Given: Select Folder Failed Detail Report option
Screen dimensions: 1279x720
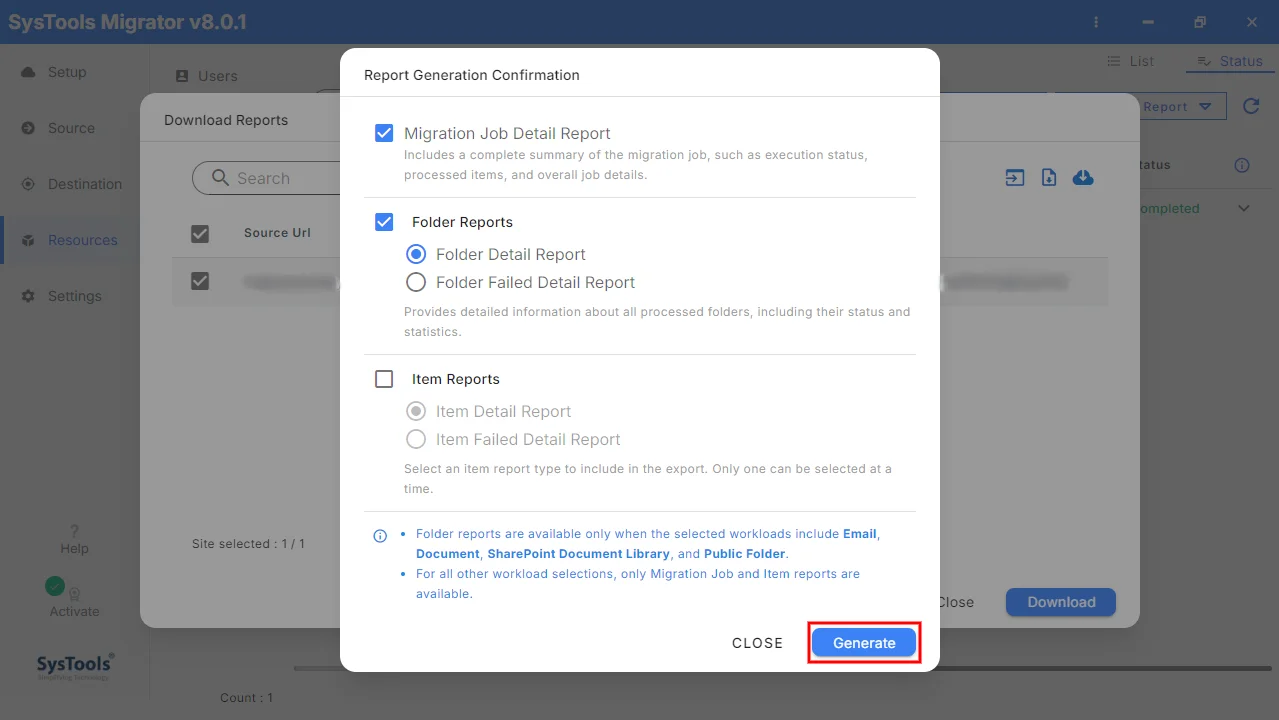Looking at the screenshot, I should 416,282.
